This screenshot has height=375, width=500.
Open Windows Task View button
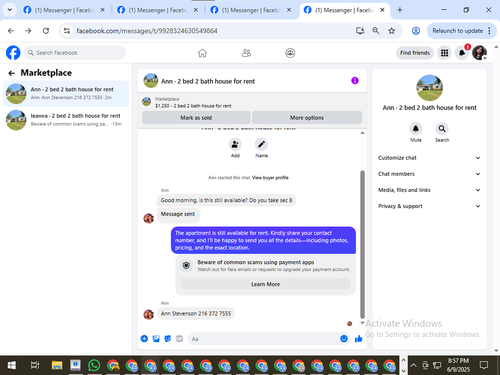click(x=35, y=365)
